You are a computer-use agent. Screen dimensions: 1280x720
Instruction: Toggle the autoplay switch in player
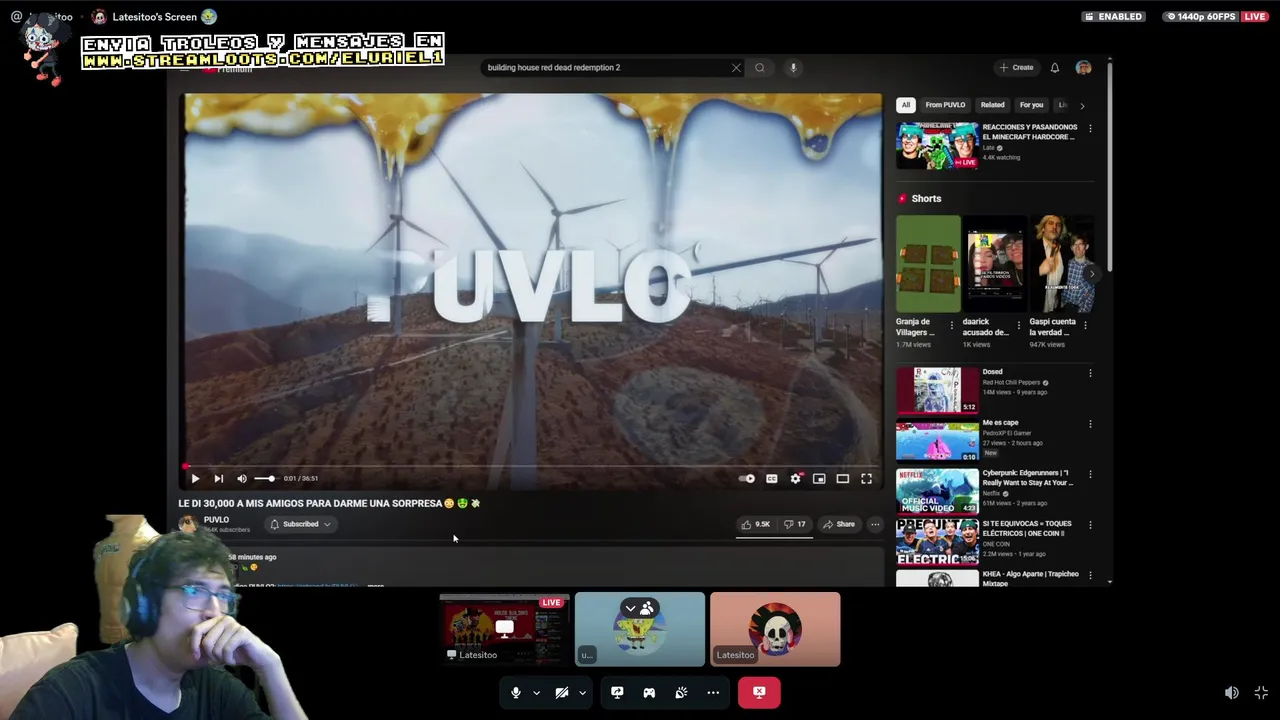(x=747, y=479)
